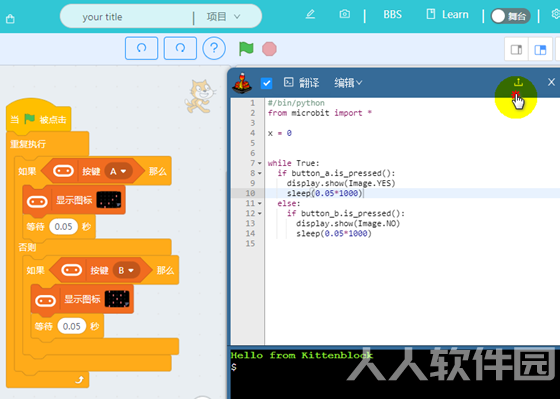Viewport: 560px width, 399px height.
Task: Open the 项目 project dropdown
Action: 224,16
